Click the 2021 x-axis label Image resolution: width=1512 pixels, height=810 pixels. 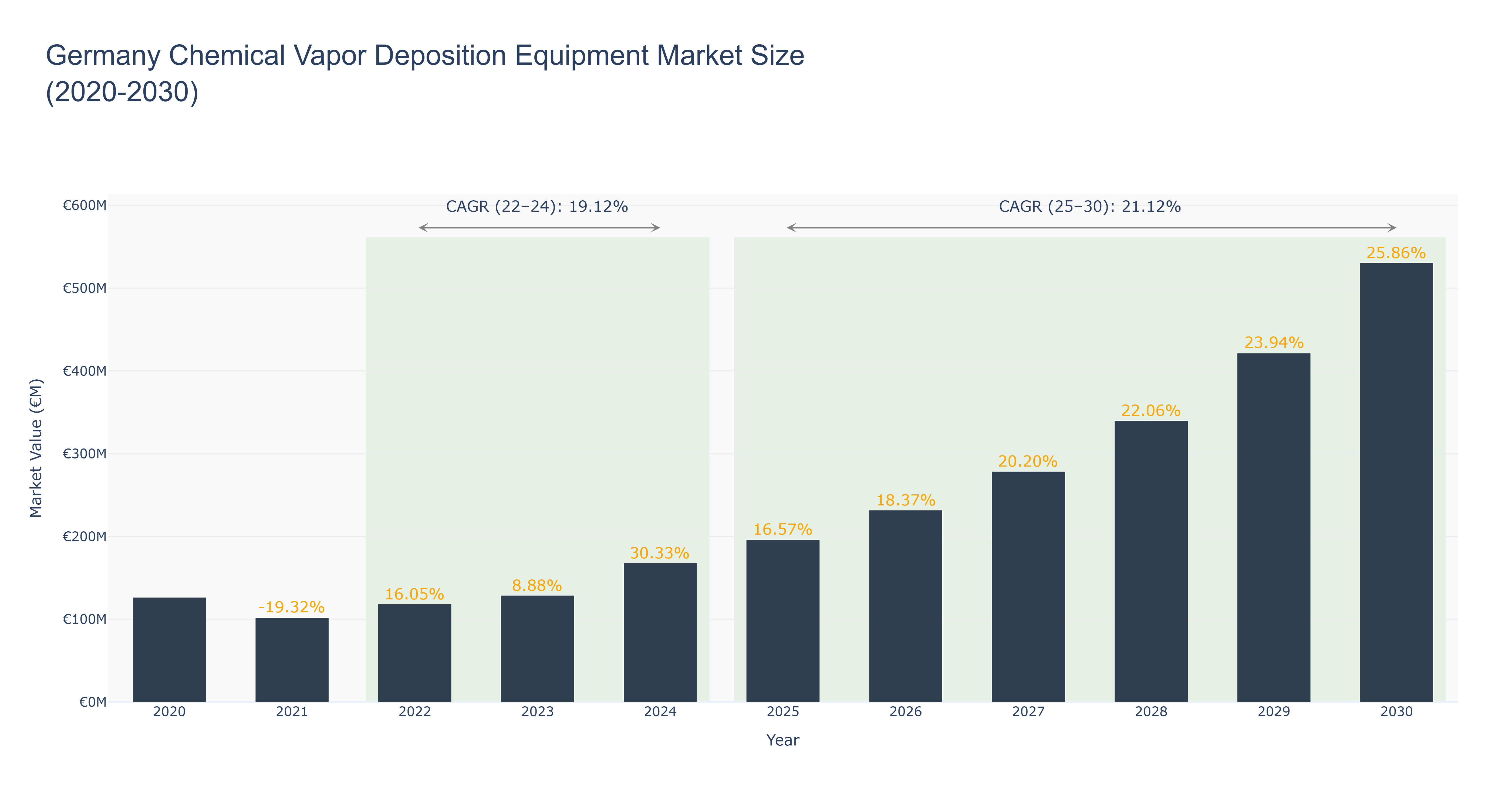[x=292, y=712]
